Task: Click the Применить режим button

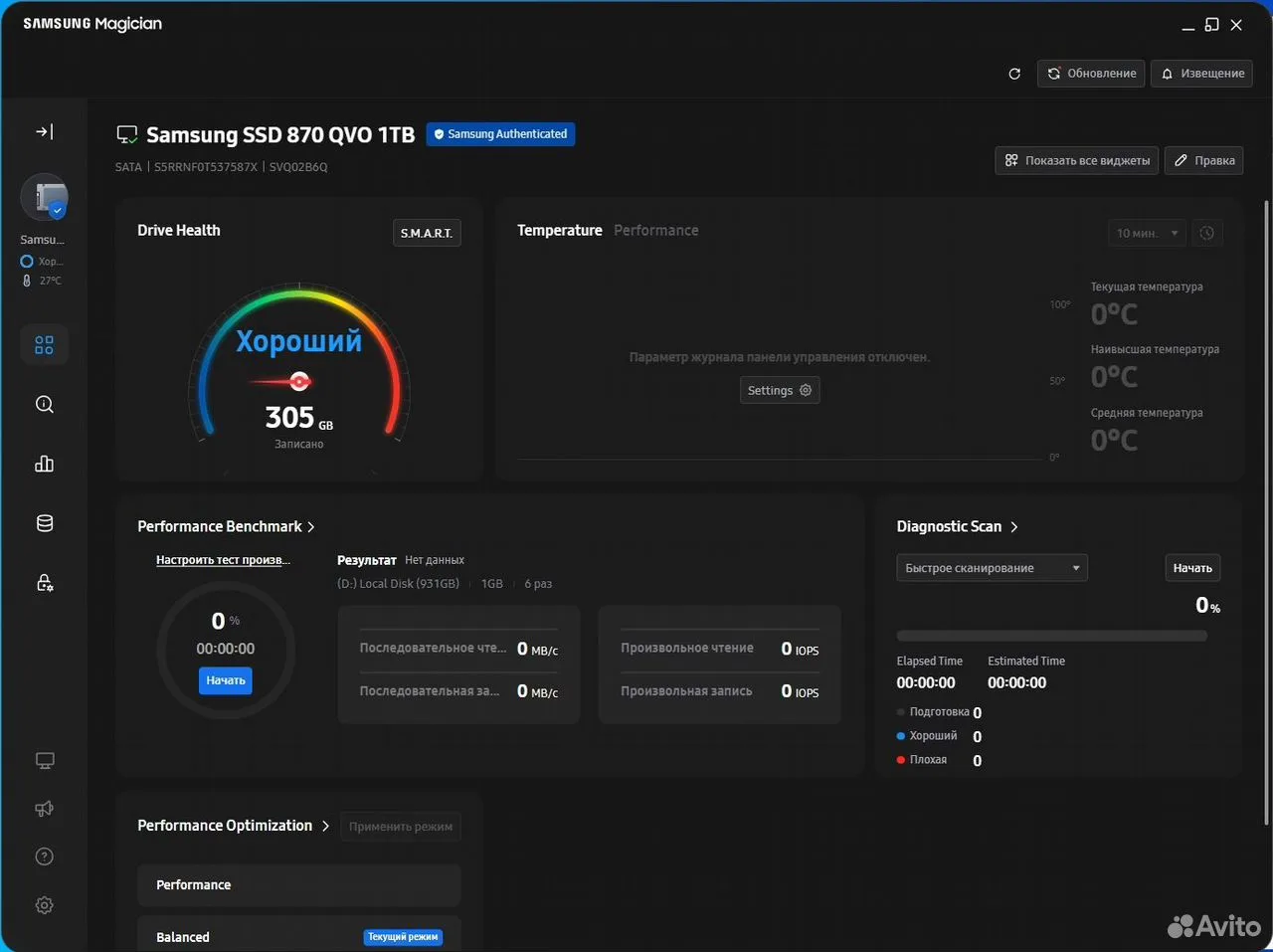Action: pyautogui.click(x=401, y=827)
